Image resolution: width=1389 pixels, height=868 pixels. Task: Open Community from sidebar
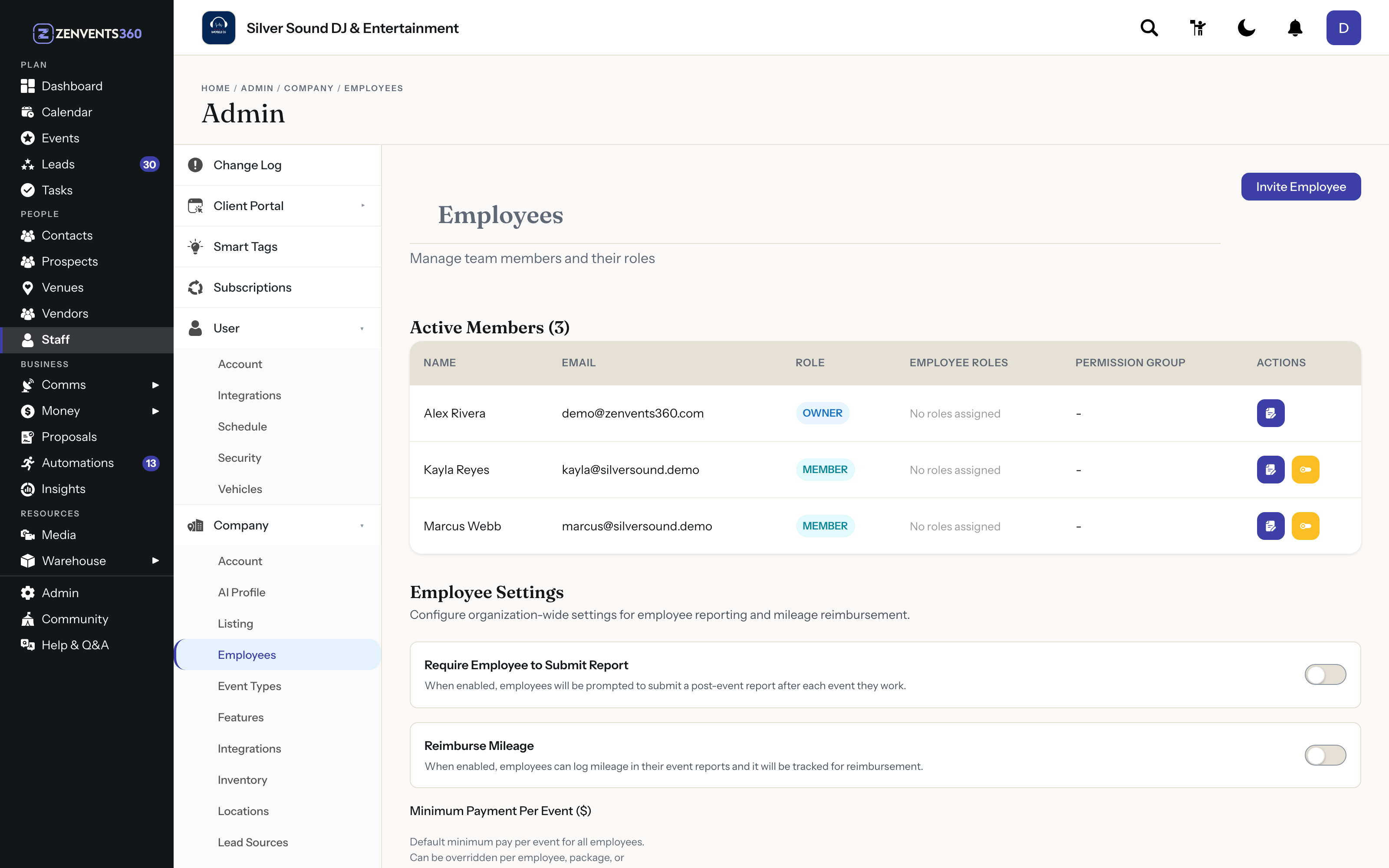click(x=87, y=619)
